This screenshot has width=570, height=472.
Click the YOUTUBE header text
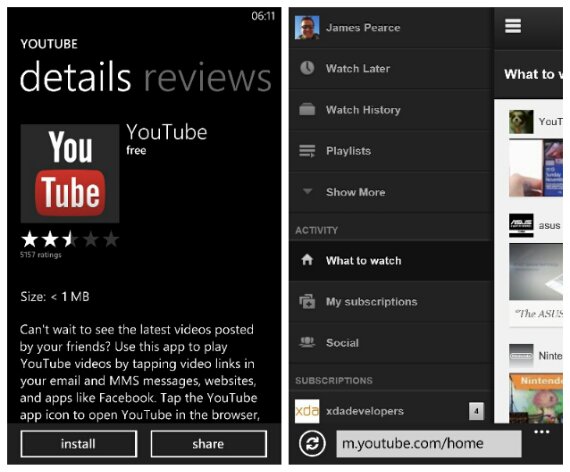(49, 44)
